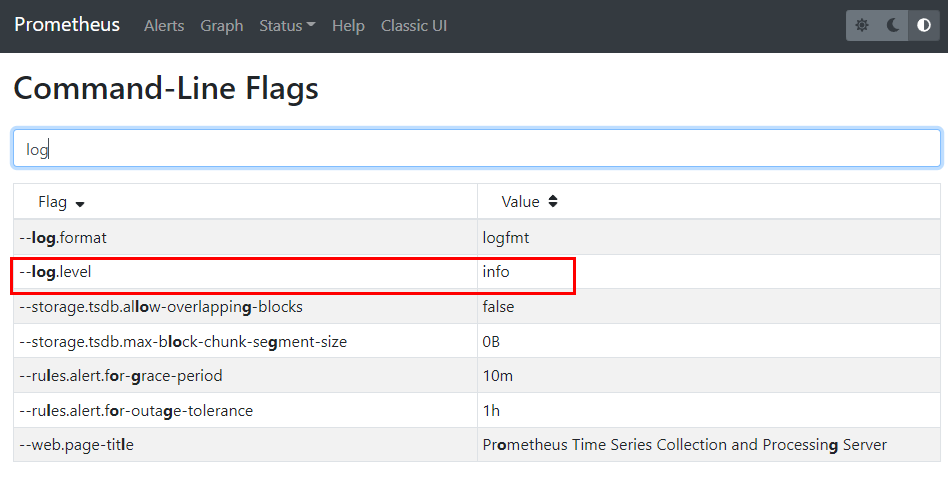948x478 pixels.
Task: Switch to Classic UI
Action: [x=414, y=26]
